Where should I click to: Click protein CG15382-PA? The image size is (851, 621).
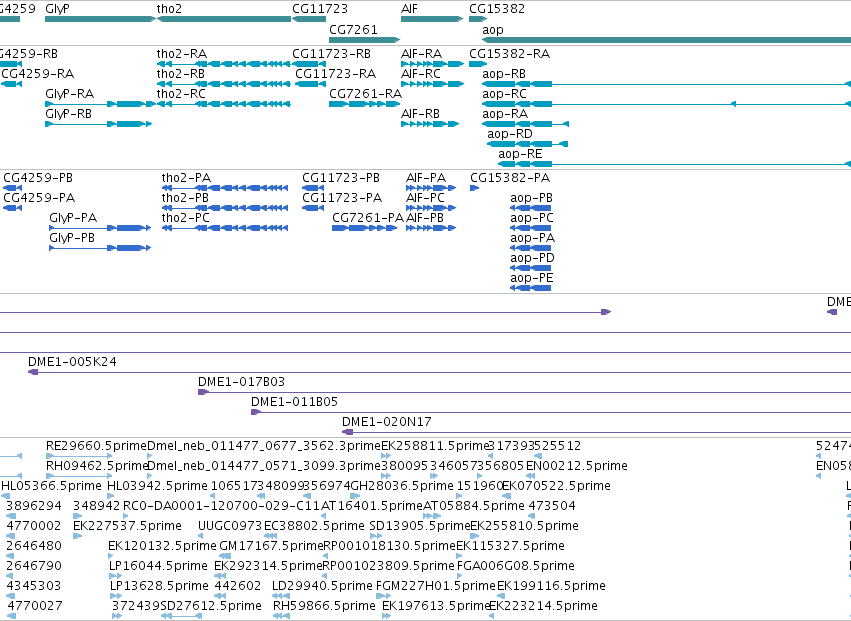click(474, 188)
